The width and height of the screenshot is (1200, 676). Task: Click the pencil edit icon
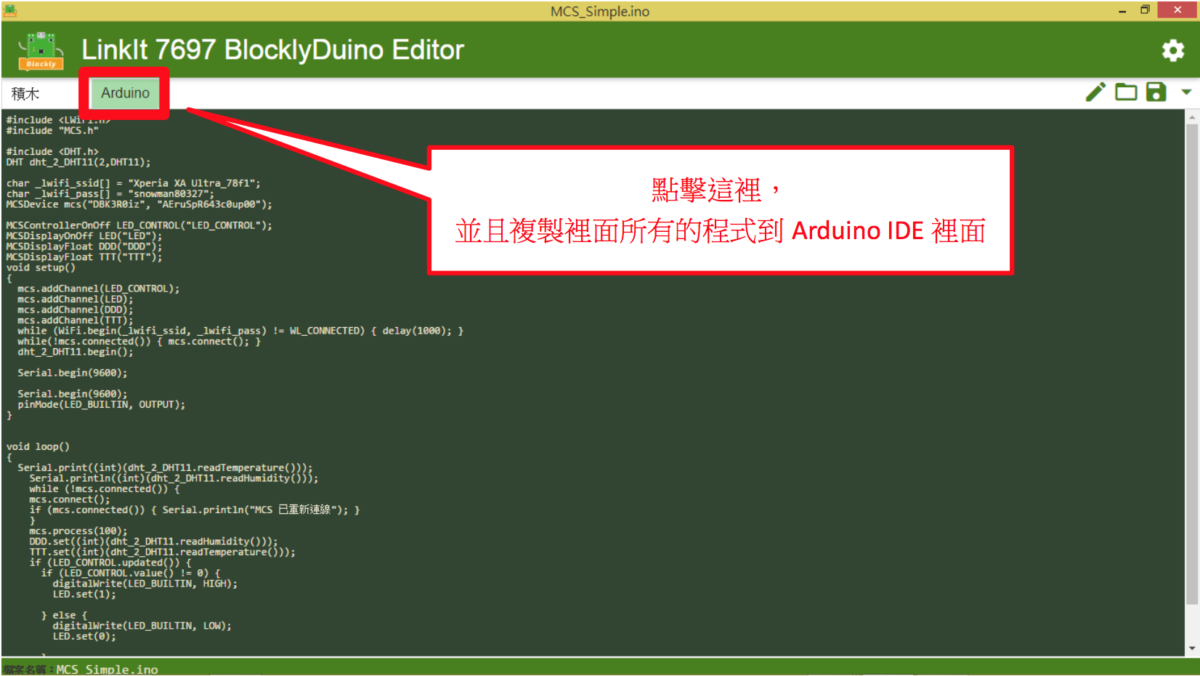(x=1096, y=93)
